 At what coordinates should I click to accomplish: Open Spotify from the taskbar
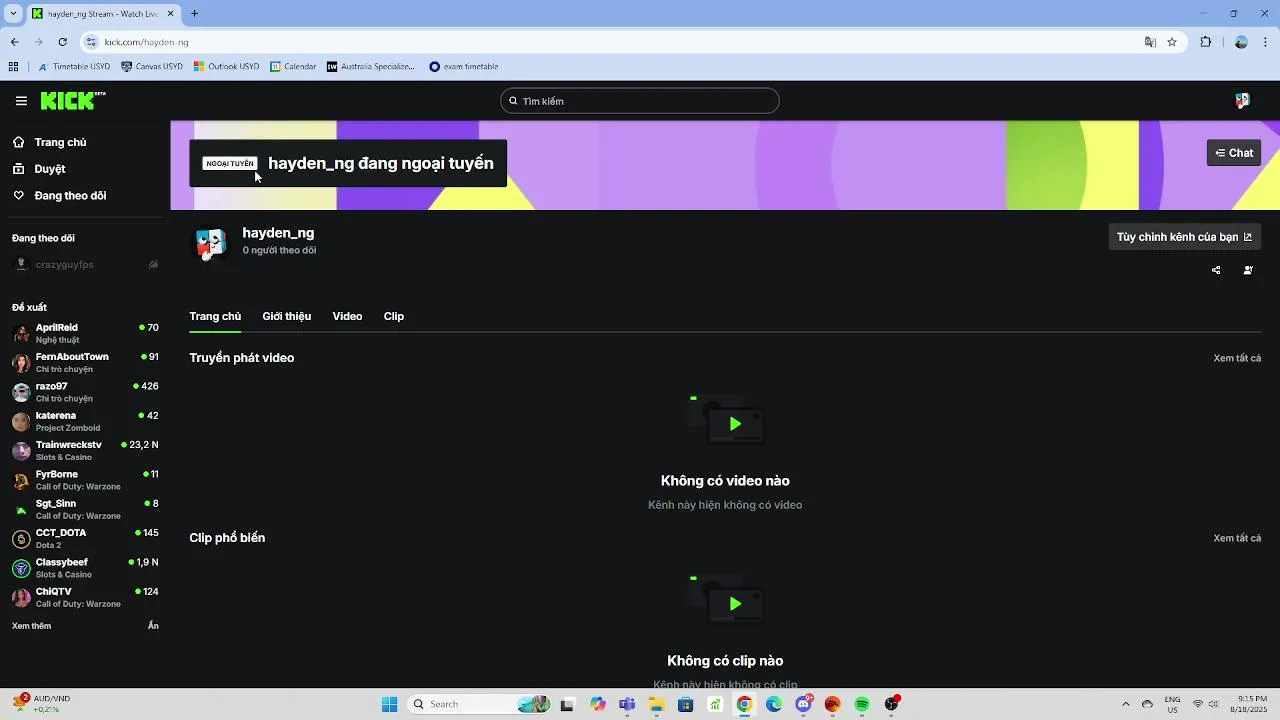click(x=862, y=704)
